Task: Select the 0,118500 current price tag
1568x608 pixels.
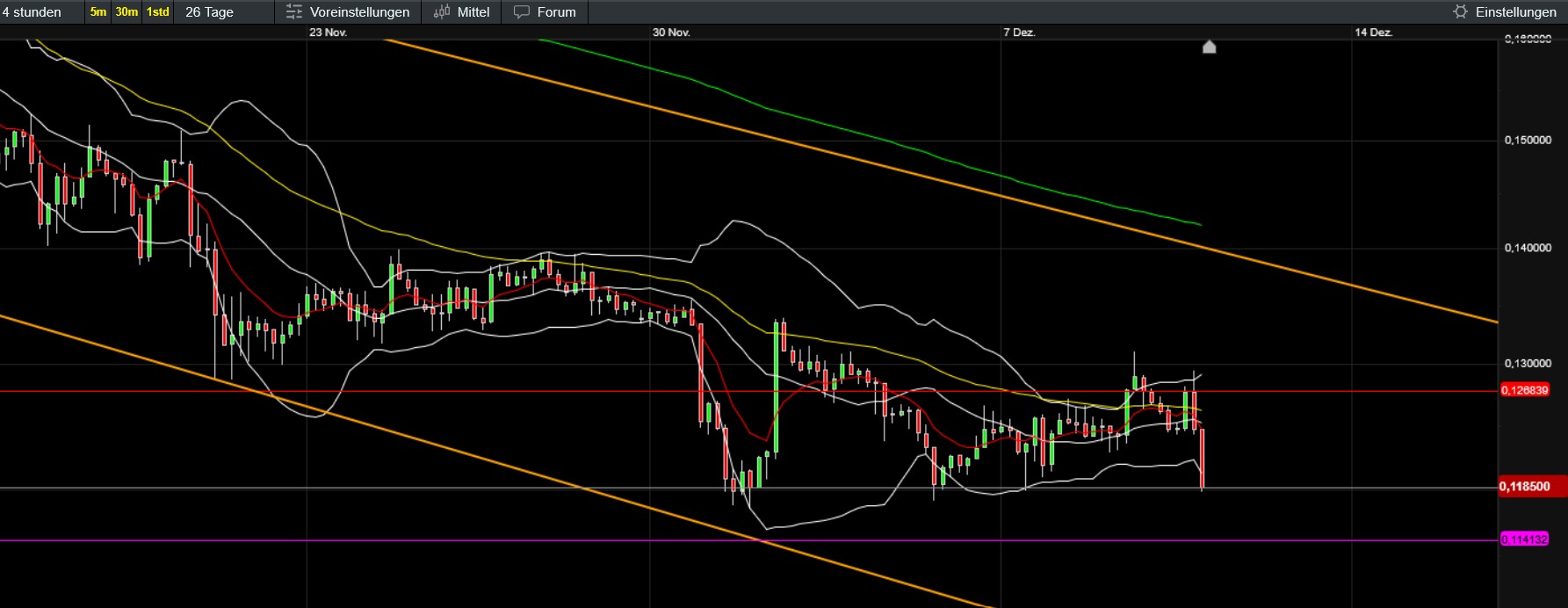Action: click(x=1524, y=487)
